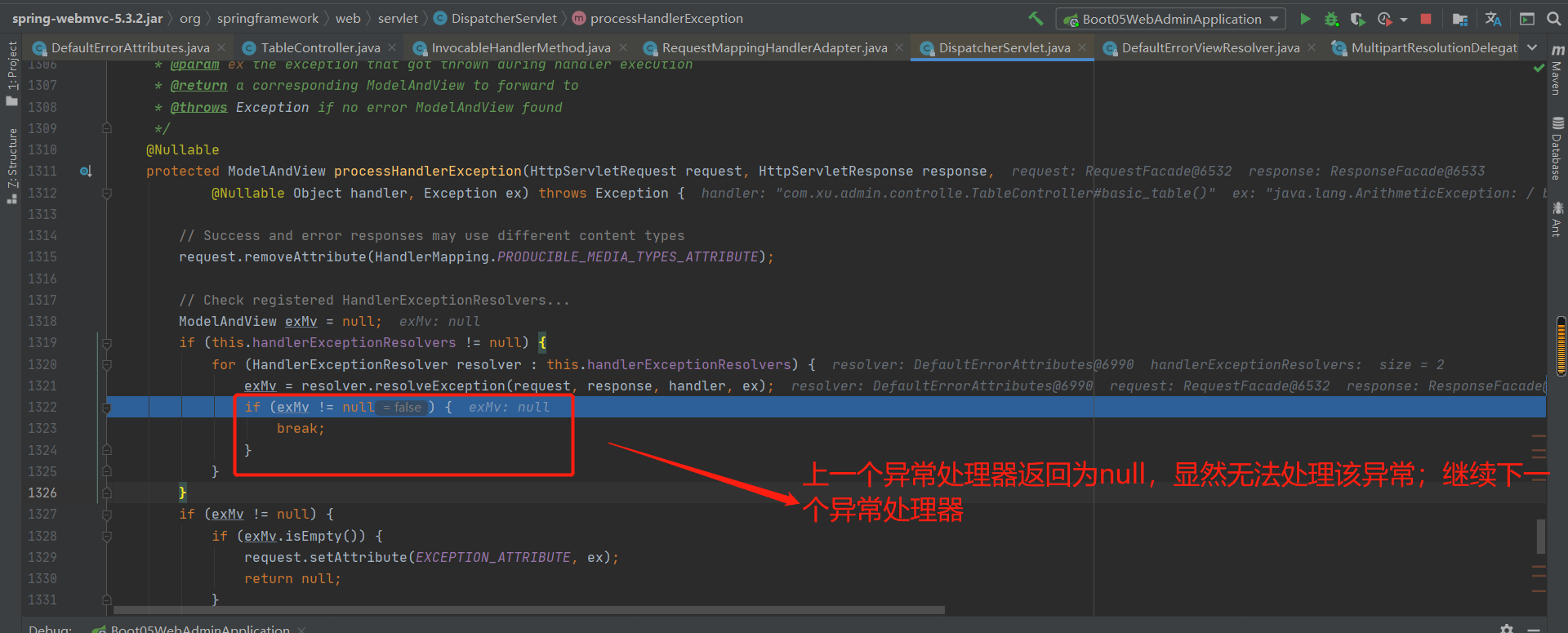1568x633 pixels.
Task: Open the Database tool window
Action: point(1557,149)
